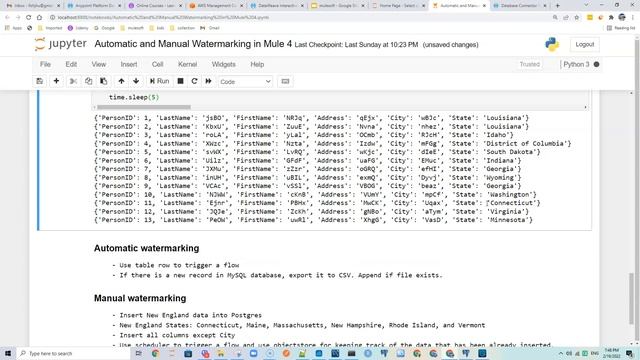Open the Widgets menu
This screenshot has width=640, height=360.
pos(223,64)
